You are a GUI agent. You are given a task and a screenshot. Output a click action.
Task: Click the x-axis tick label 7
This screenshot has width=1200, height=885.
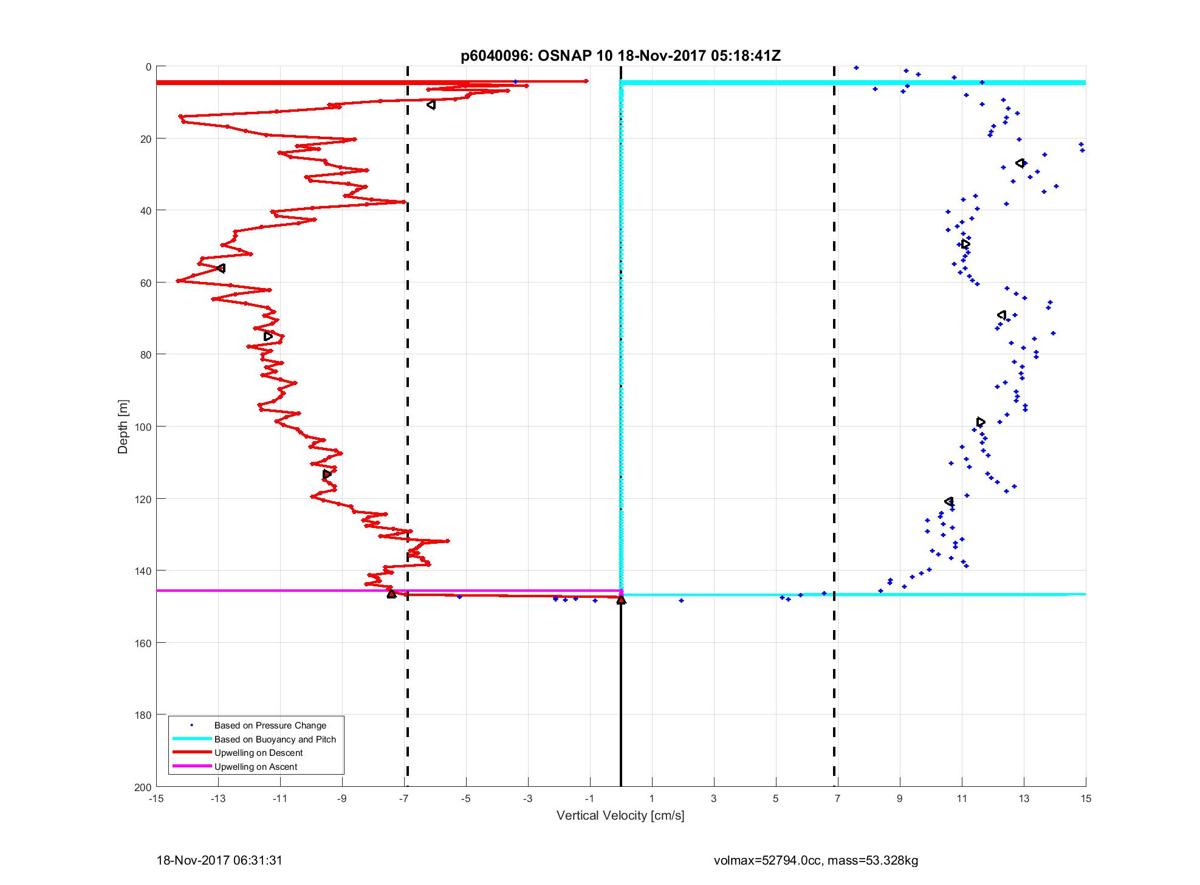[x=838, y=798]
